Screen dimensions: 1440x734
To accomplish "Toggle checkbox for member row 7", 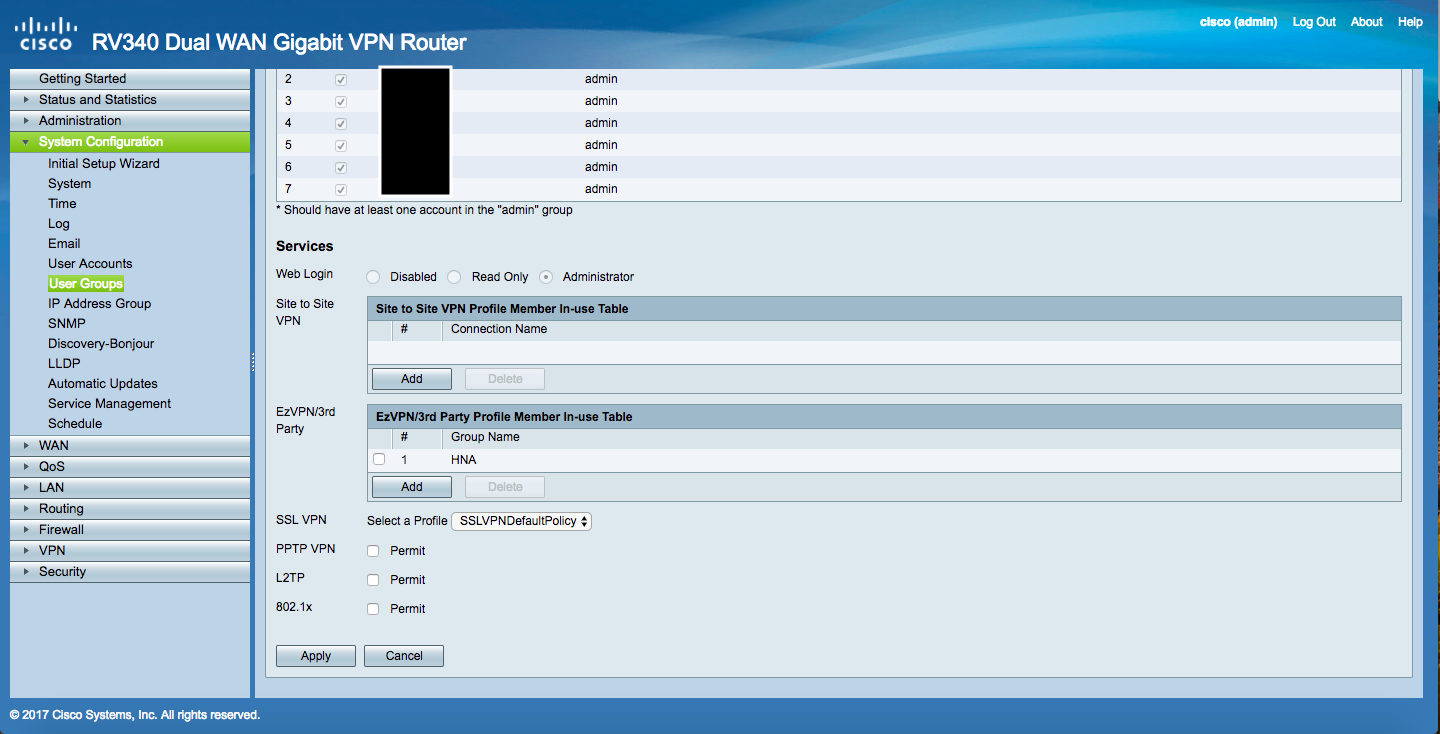I will 341,189.
